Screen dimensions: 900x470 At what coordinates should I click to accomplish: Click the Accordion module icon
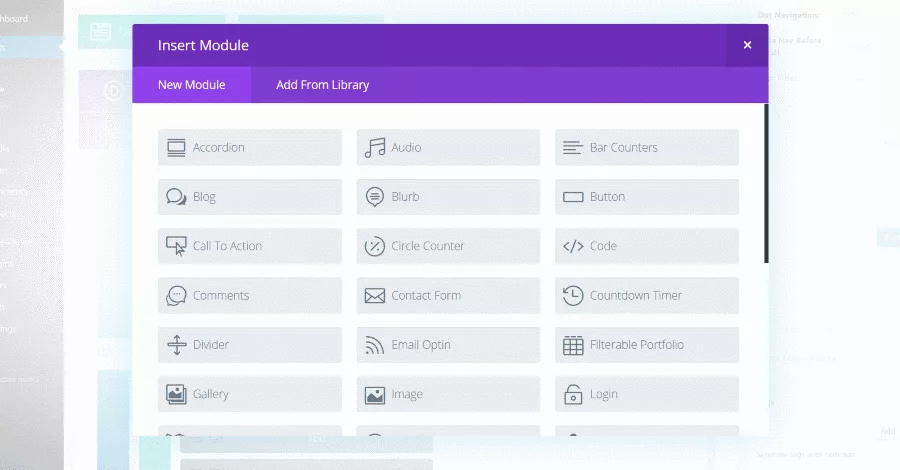pos(176,147)
